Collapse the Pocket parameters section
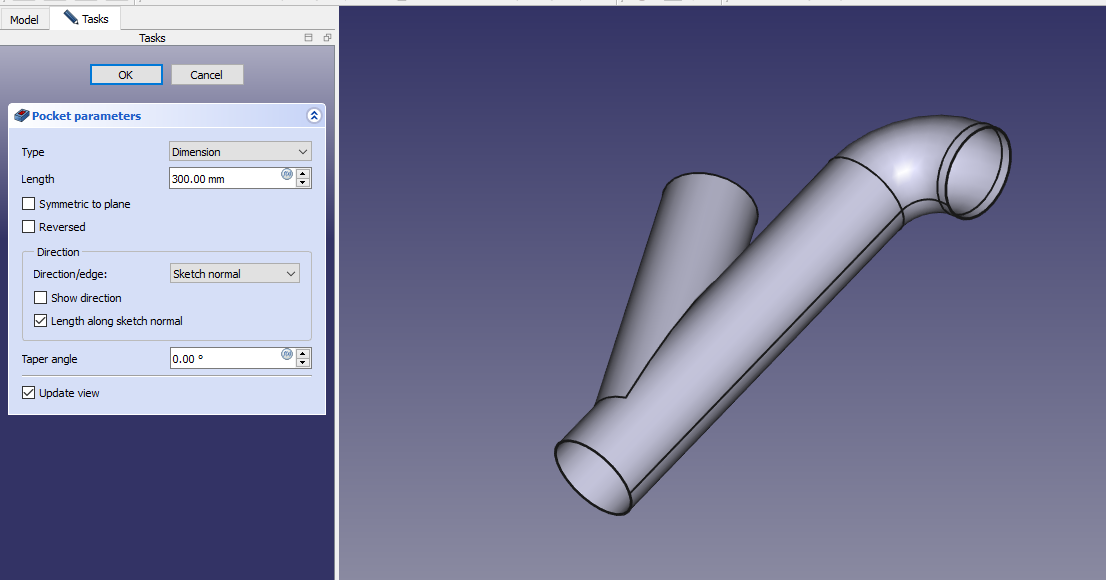This screenshot has width=1106, height=580. point(314,116)
